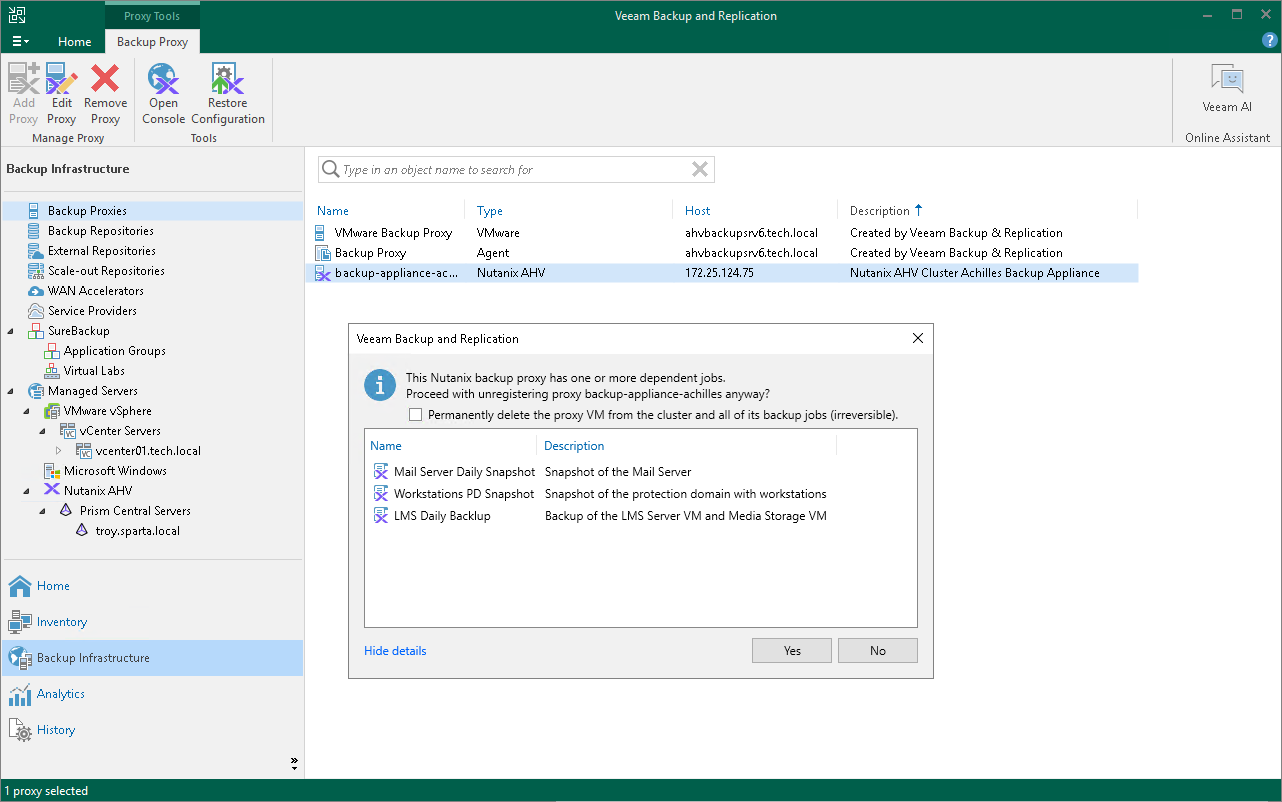Click the Virtual Labs tree icon
Screen dimensions: 1282x802
click(52, 371)
